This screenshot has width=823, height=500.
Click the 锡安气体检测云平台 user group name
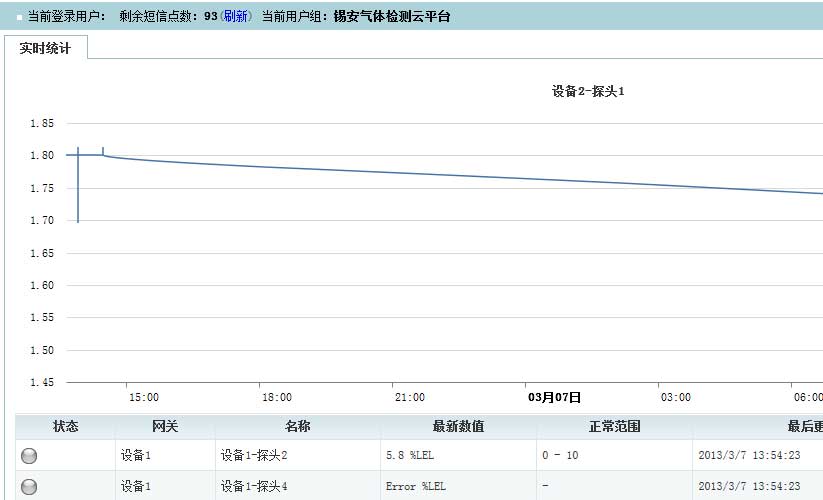(392, 17)
